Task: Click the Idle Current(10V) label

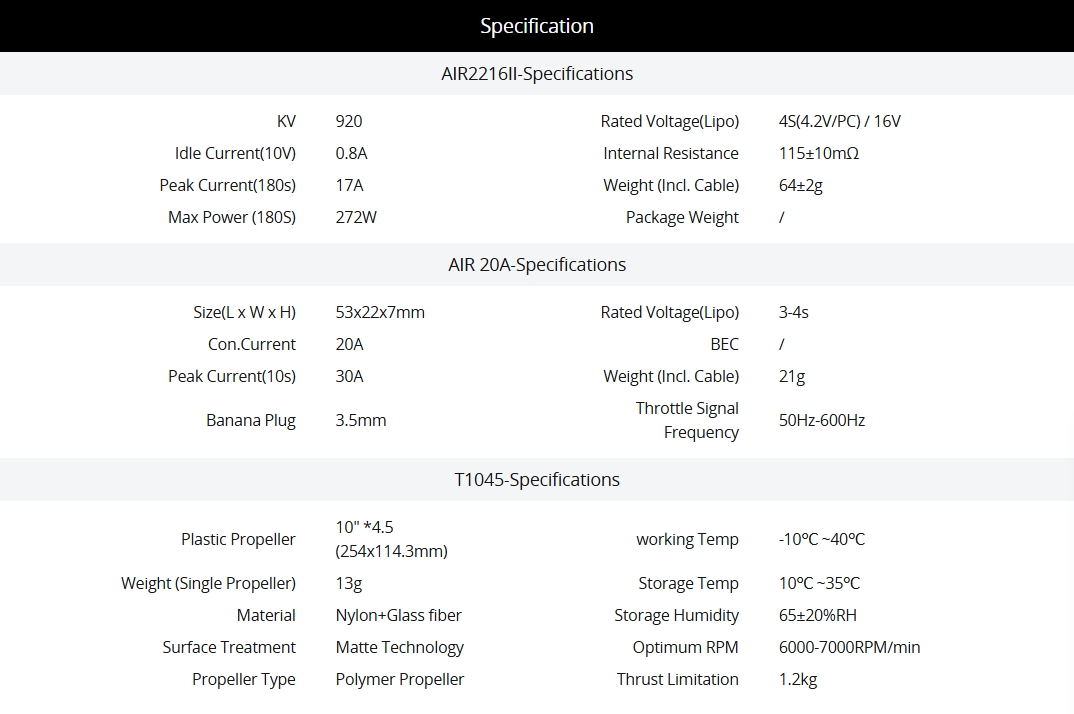Action: tap(235, 153)
